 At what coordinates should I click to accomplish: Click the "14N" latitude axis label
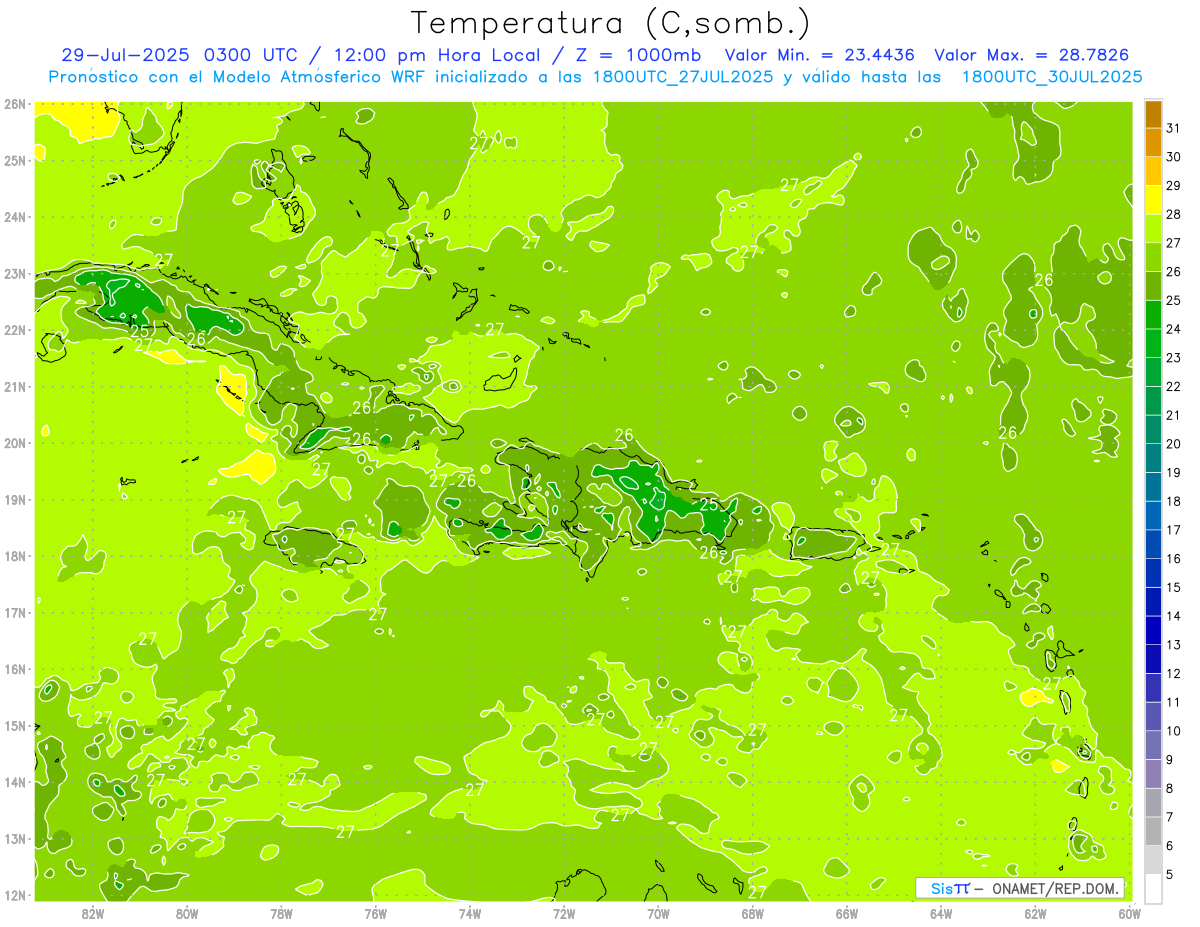point(14,782)
